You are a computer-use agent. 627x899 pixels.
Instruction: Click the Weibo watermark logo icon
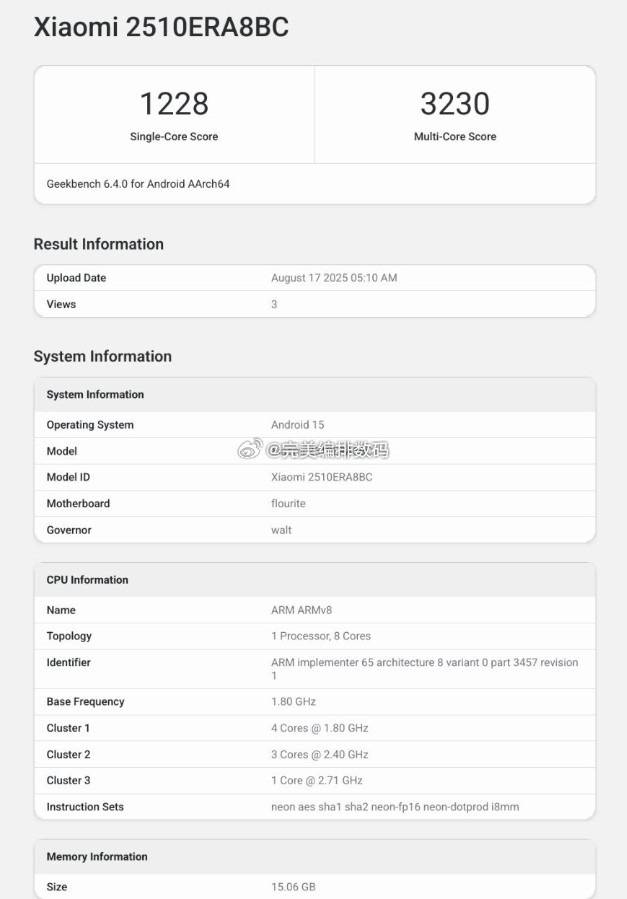pyautogui.click(x=249, y=450)
